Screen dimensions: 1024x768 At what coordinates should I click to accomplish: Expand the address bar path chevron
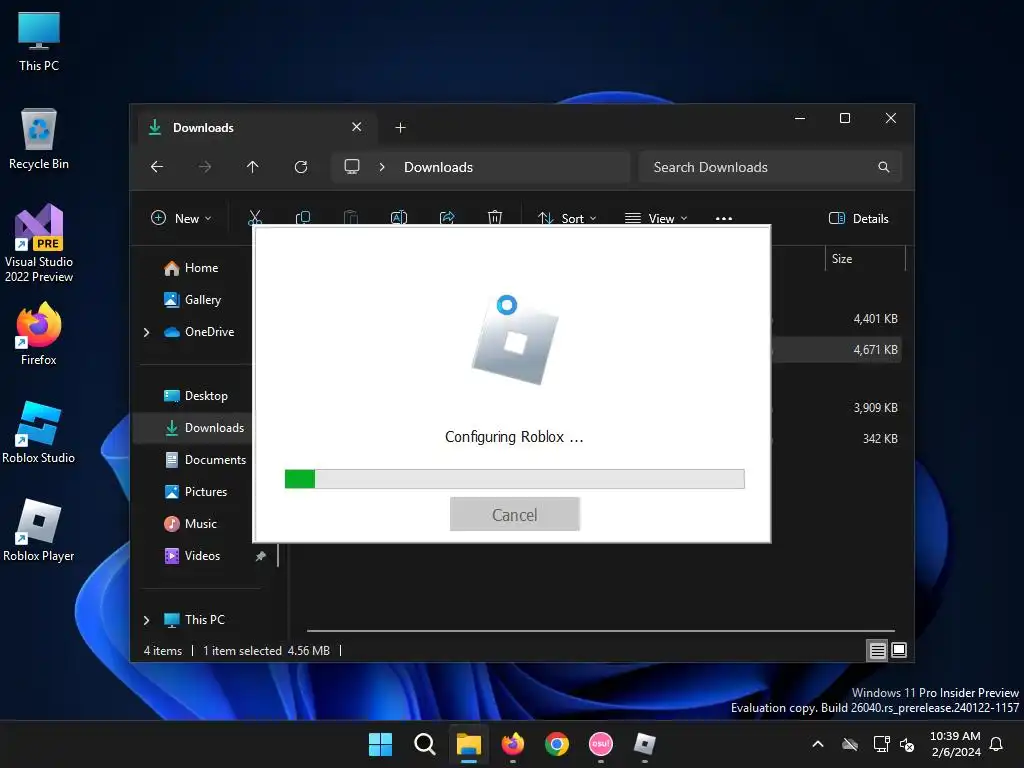coord(382,167)
